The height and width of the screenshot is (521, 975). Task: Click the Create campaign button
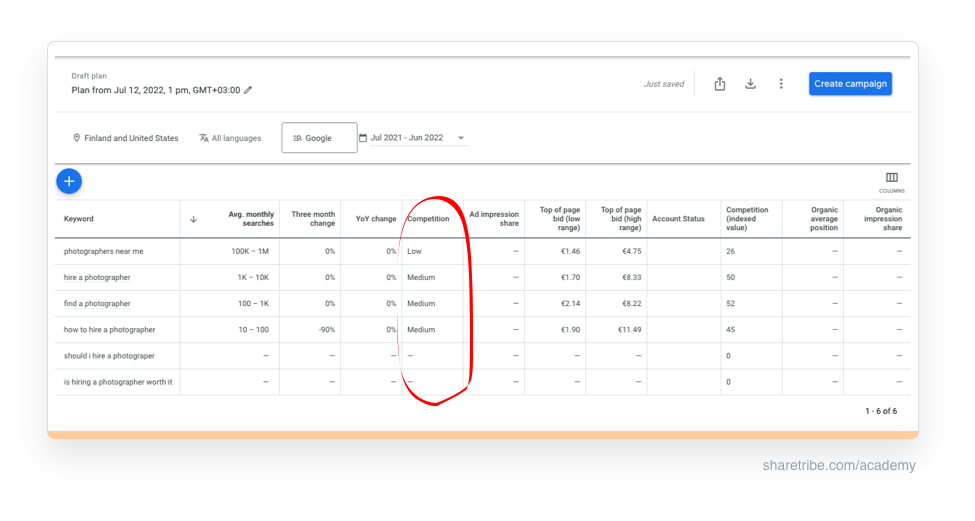coord(850,84)
